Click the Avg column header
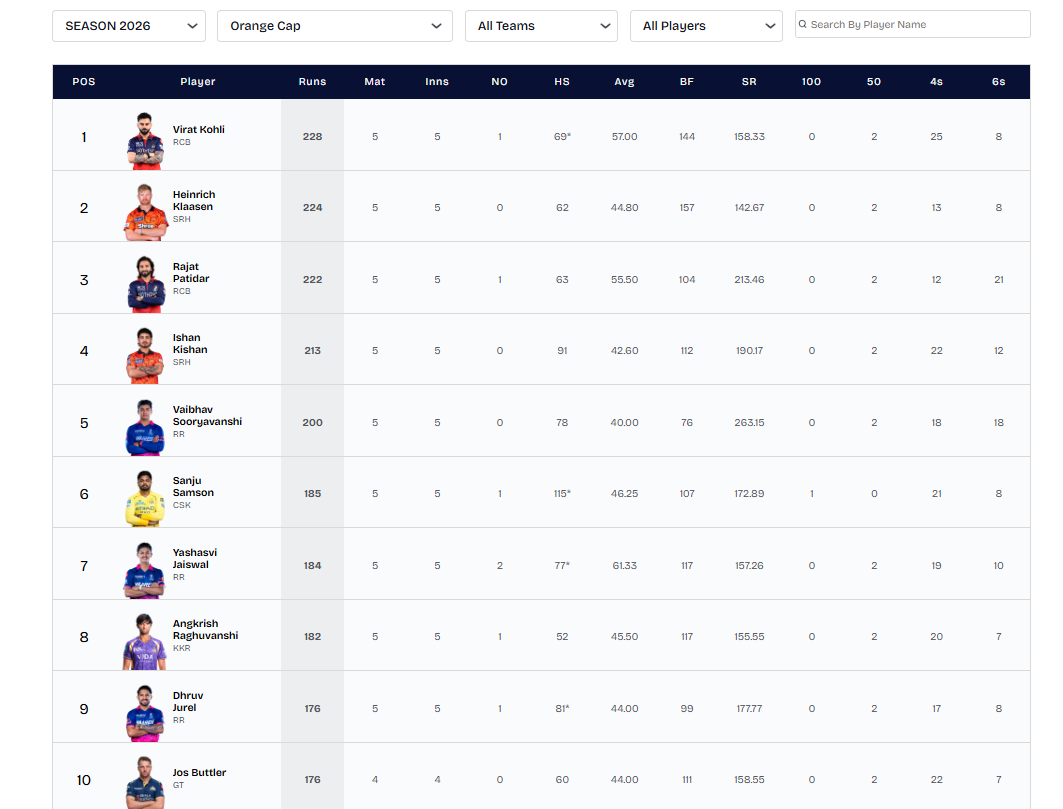 click(x=624, y=82)
